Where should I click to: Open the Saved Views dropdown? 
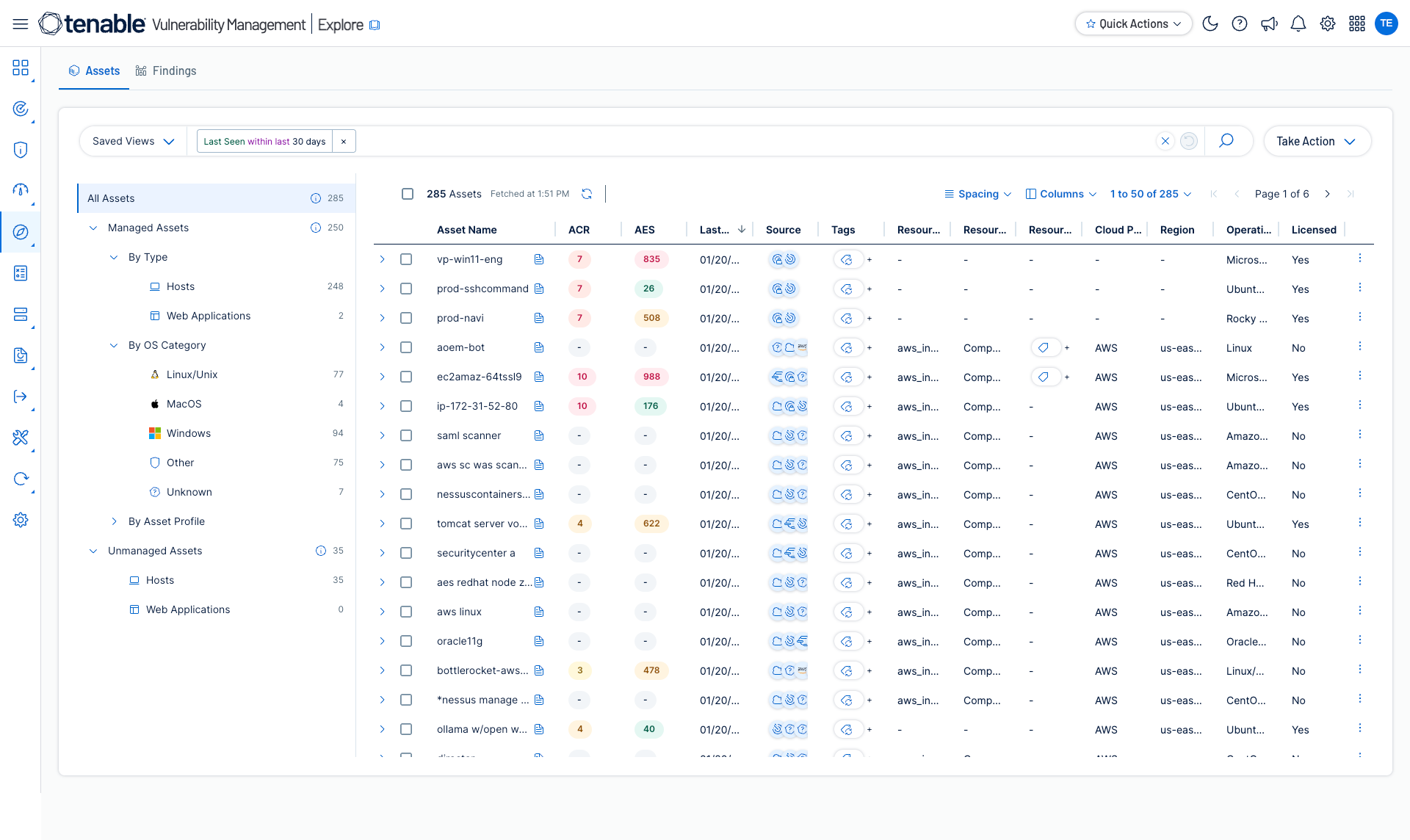tap(133, 141)
